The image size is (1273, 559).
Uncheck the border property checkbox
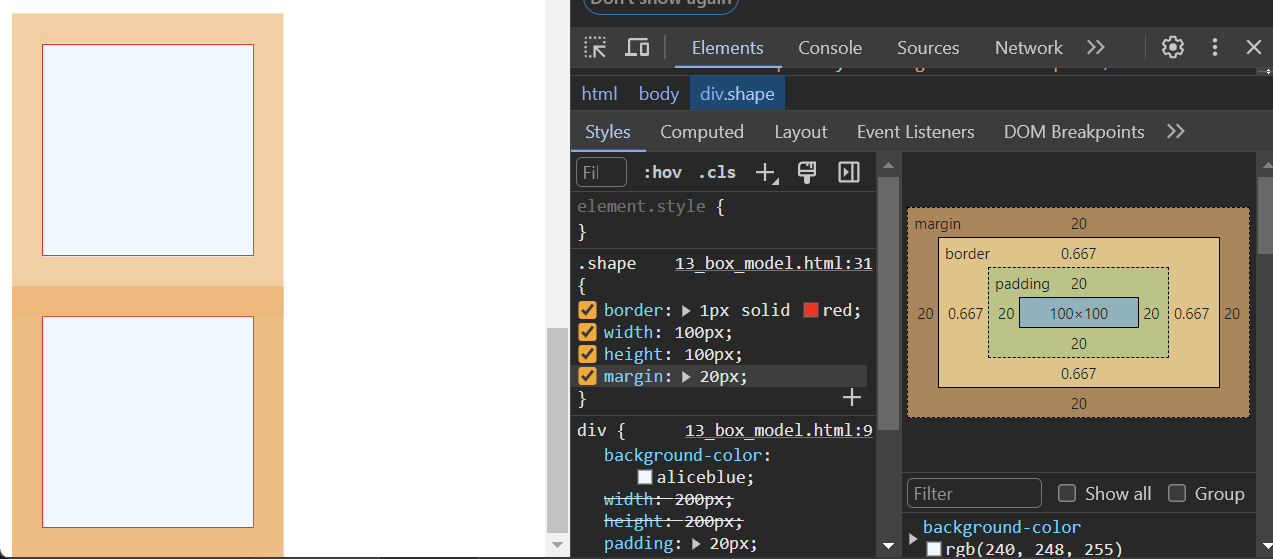588,310
